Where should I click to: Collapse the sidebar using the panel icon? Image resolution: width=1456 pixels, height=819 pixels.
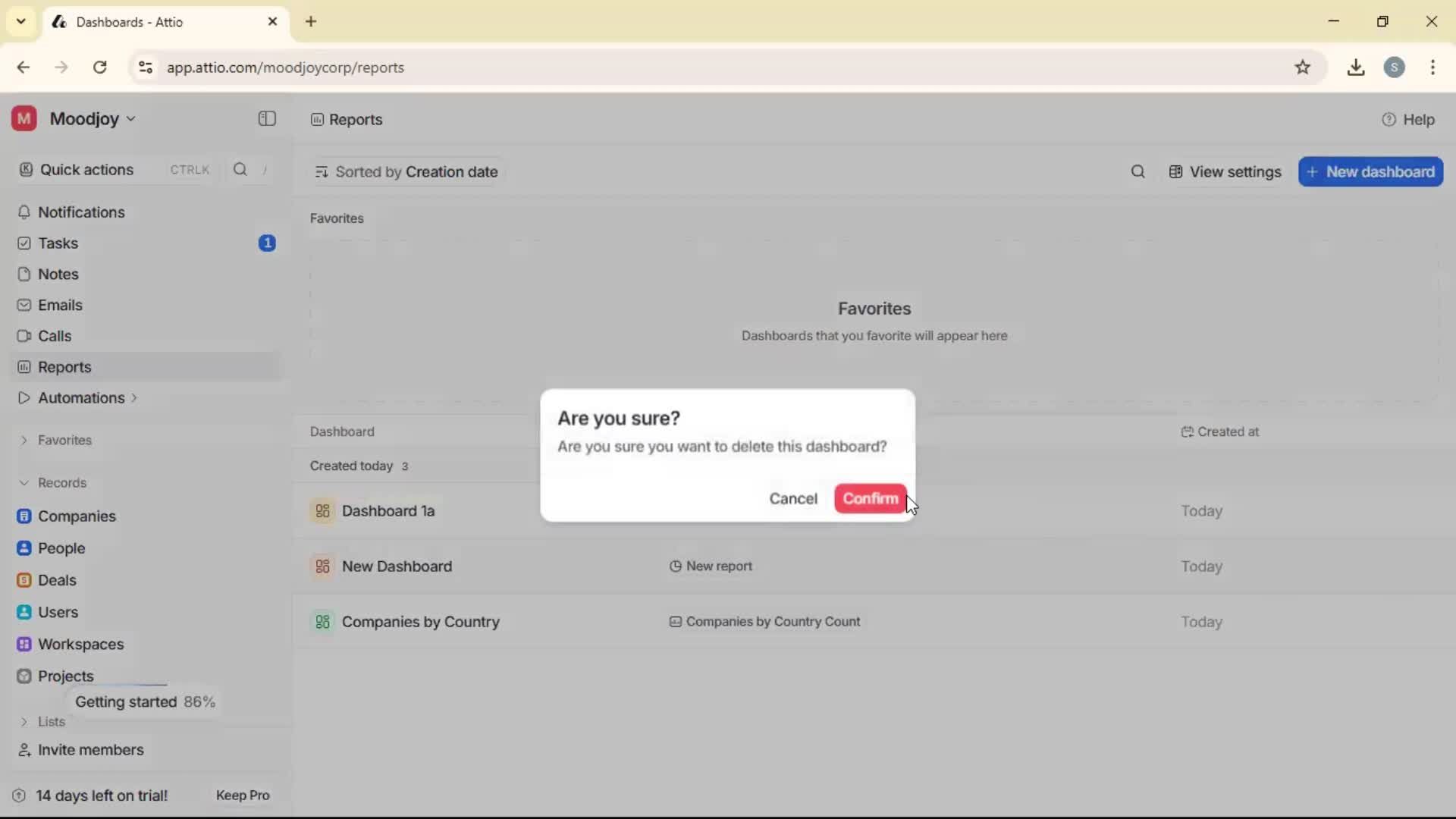(266, 118)
